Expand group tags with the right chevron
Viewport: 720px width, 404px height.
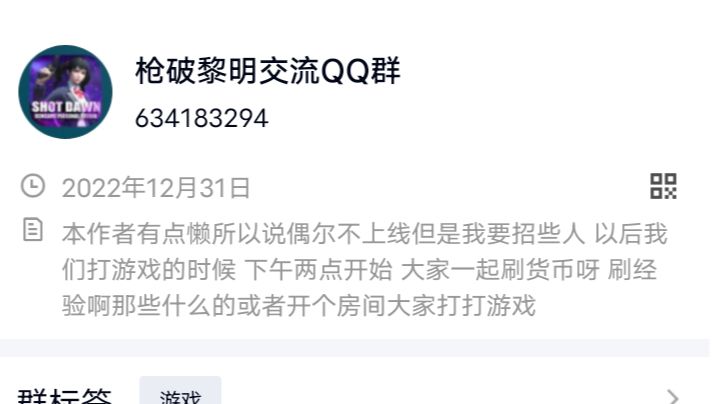click(x=673, y=397)
